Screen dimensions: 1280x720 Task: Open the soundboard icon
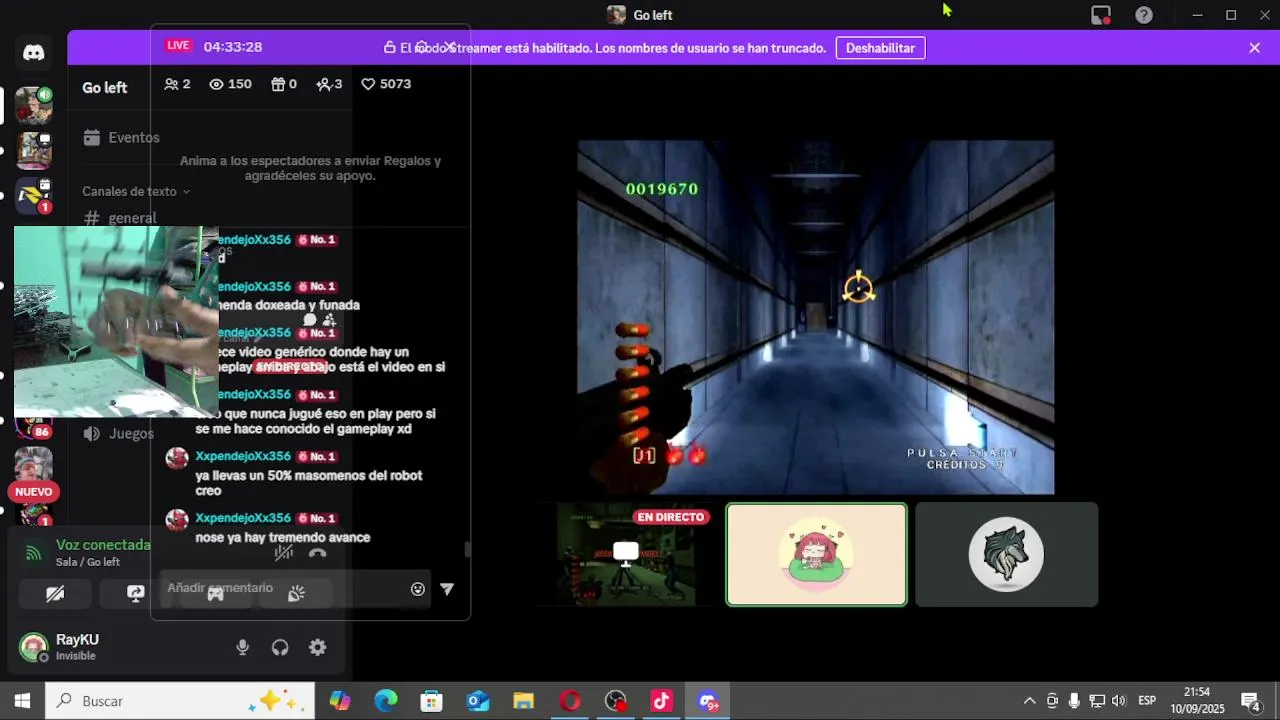[x=296, y=593]
